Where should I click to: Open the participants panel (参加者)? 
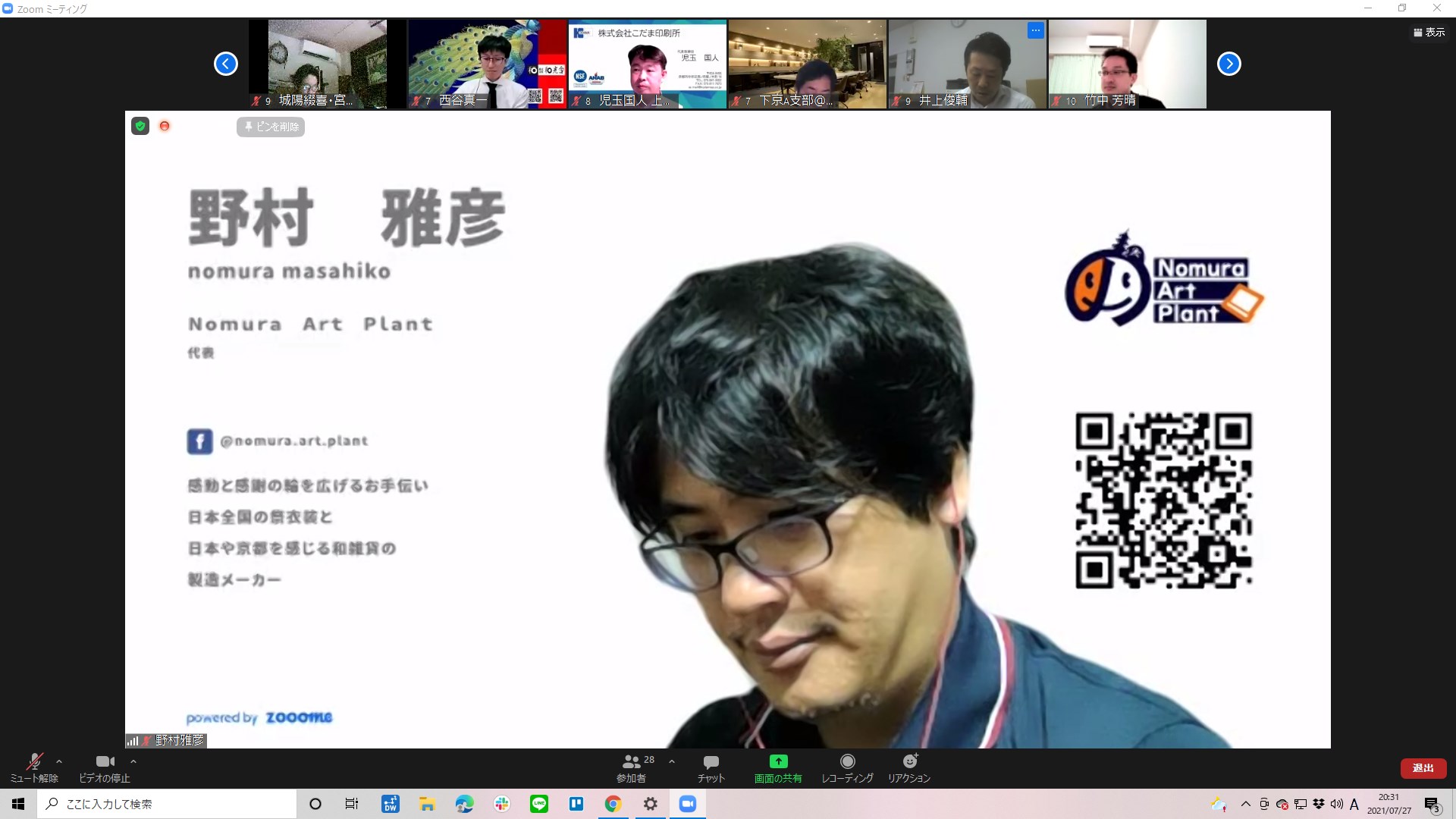632,767
